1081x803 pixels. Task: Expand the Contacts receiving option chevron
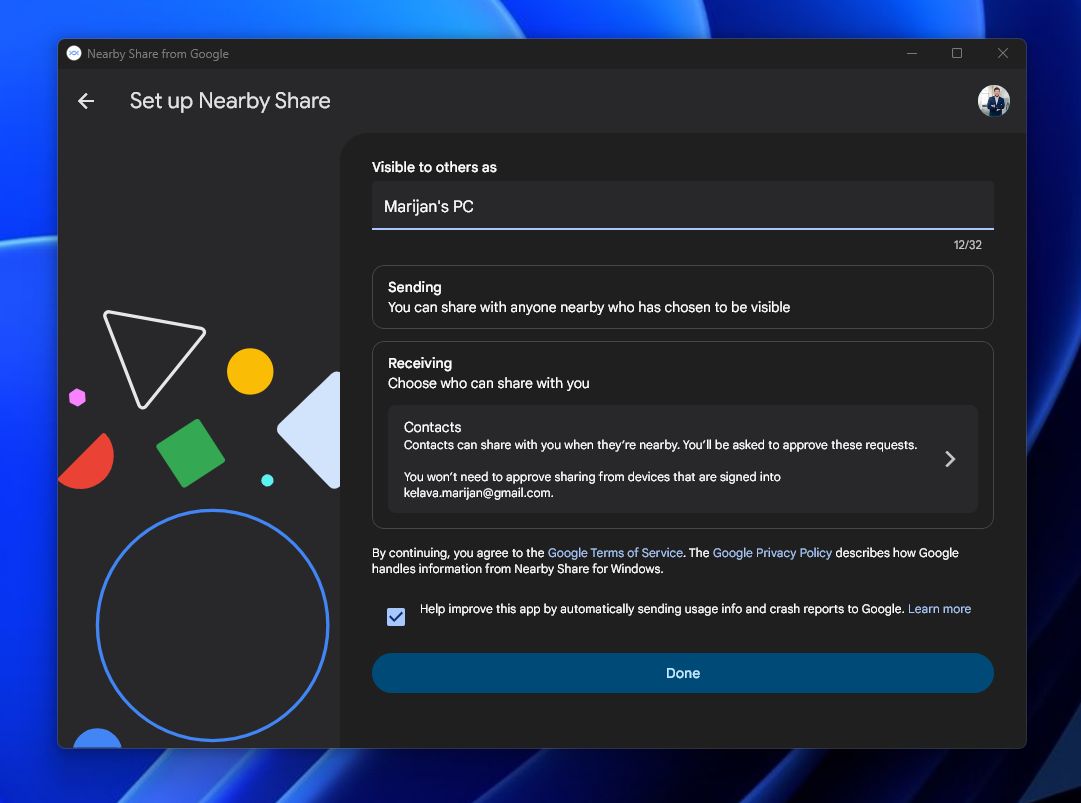pyautogui.click(x=949, y=459)
